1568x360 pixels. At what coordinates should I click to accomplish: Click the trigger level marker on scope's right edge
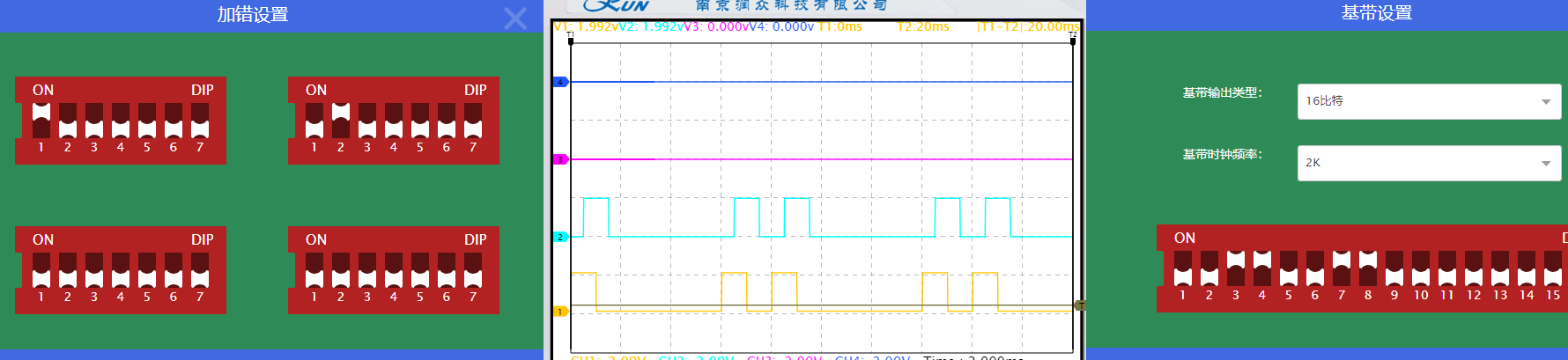point(1079,305)
